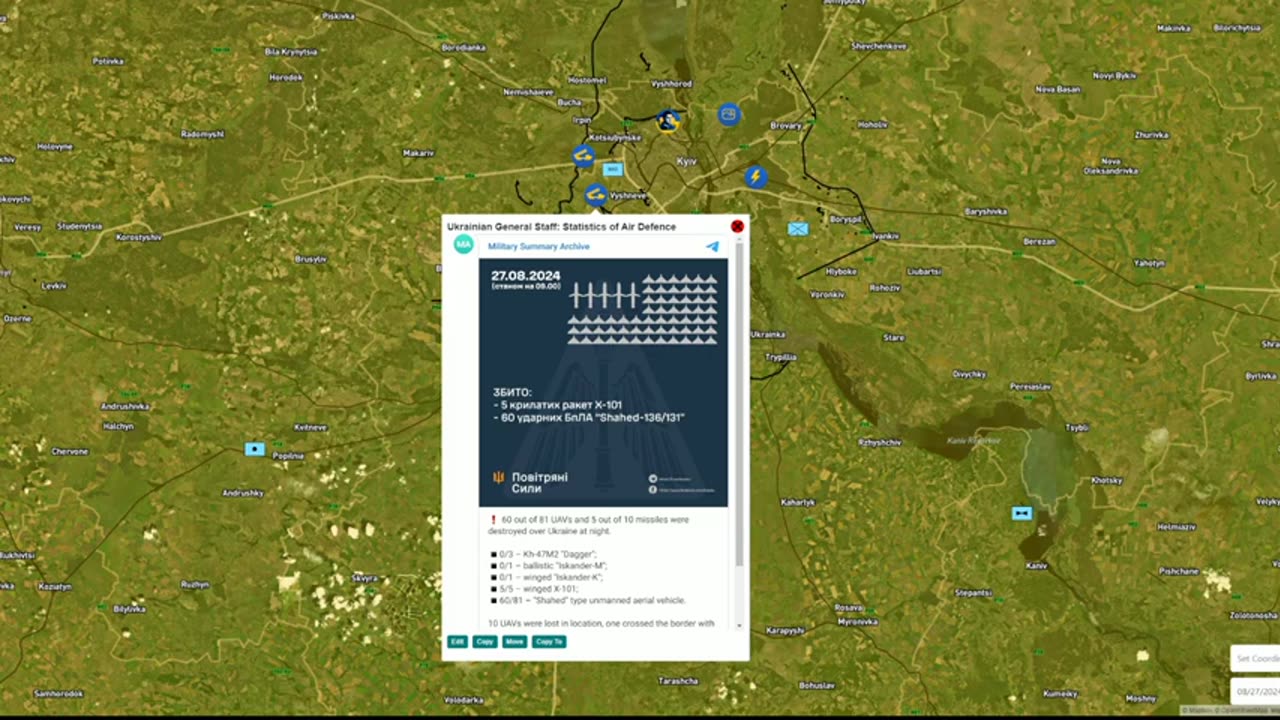Viewport: 1280px width, 720px height.
Task: Click the 08/27/2024 date field
Action: click(1256, 691)
